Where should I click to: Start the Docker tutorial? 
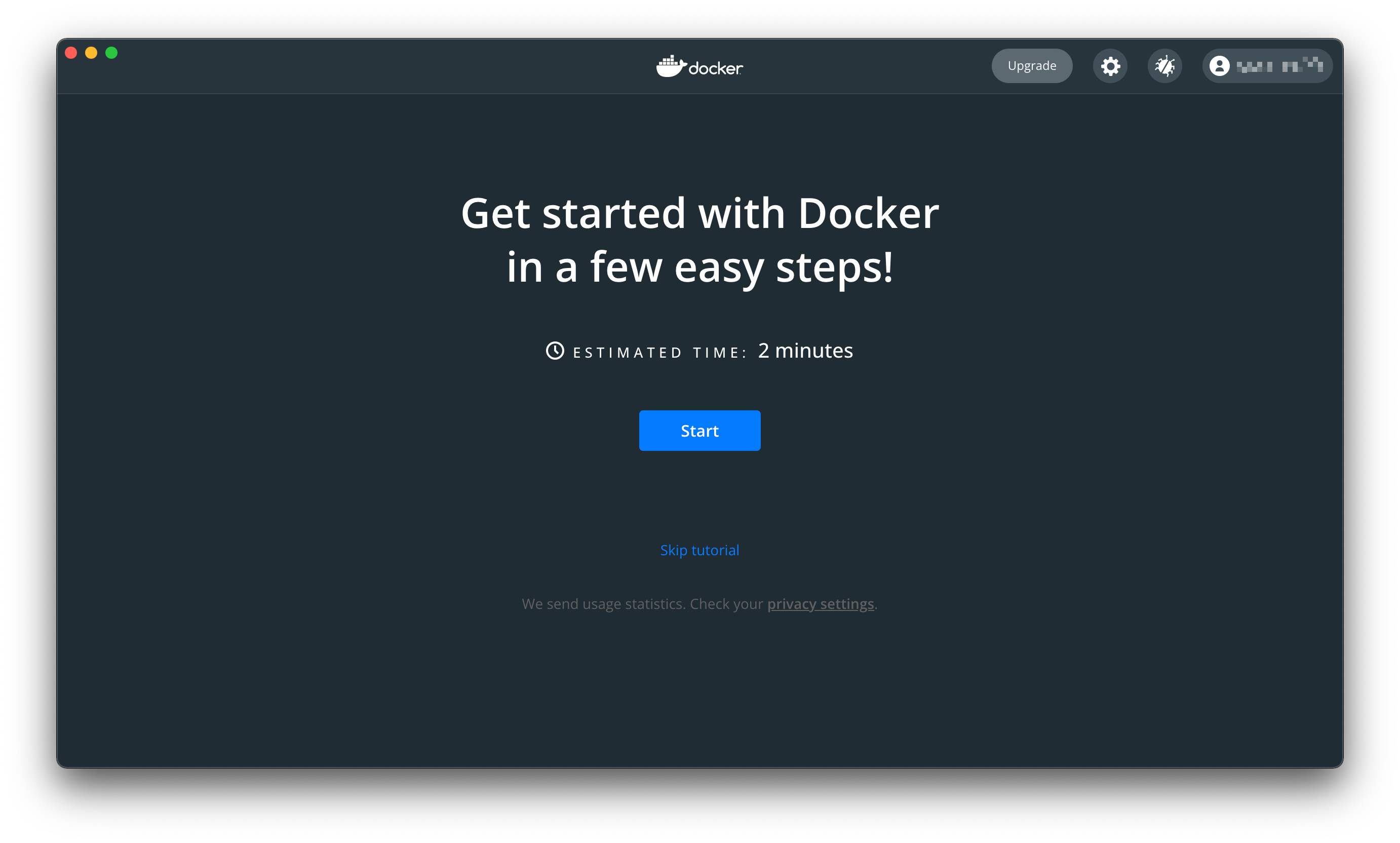pyautogui.click(x=699, y=431)
